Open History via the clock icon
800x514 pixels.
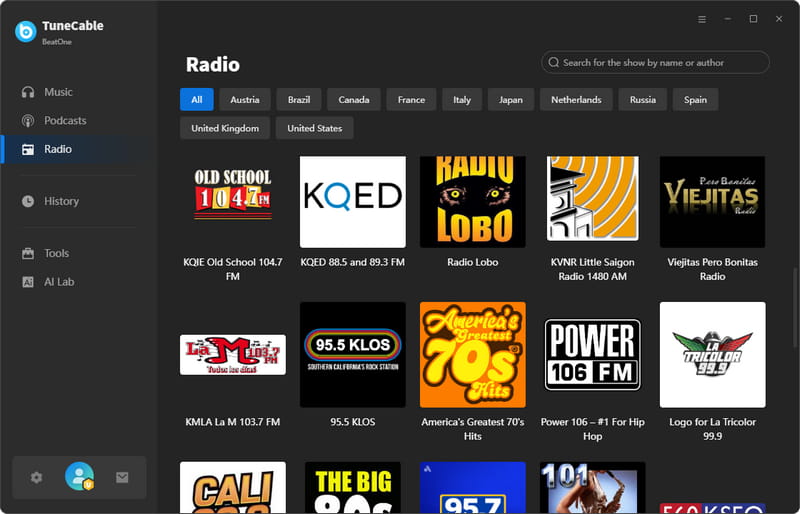(28, 201)
